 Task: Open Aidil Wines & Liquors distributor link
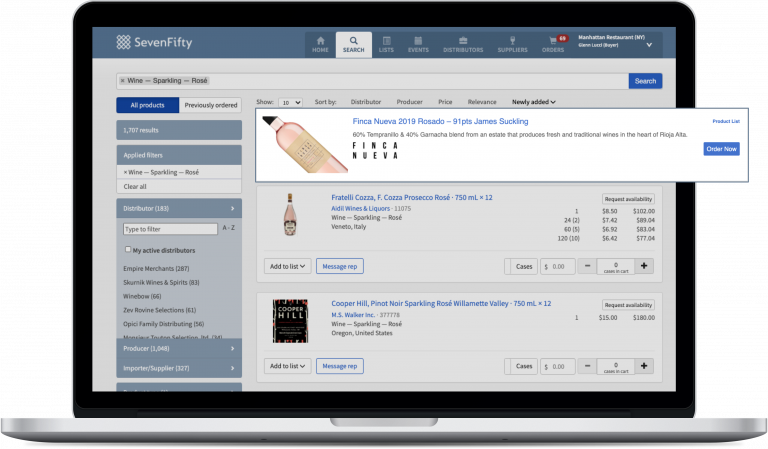click(x=360, y=208)
